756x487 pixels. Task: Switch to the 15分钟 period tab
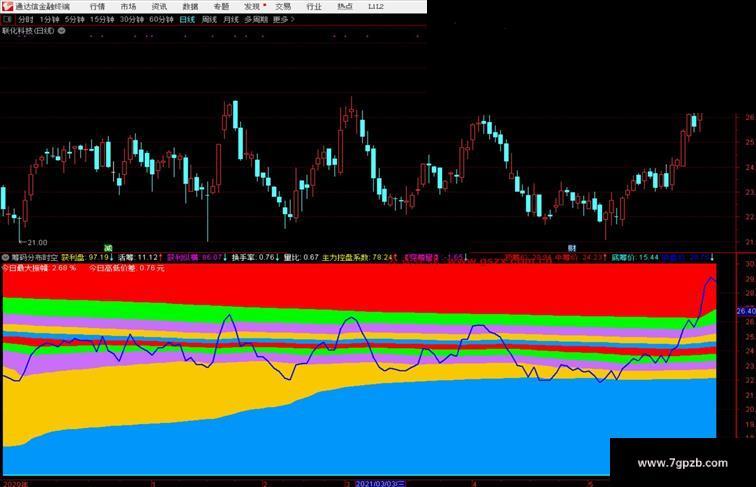click(102, 20)
